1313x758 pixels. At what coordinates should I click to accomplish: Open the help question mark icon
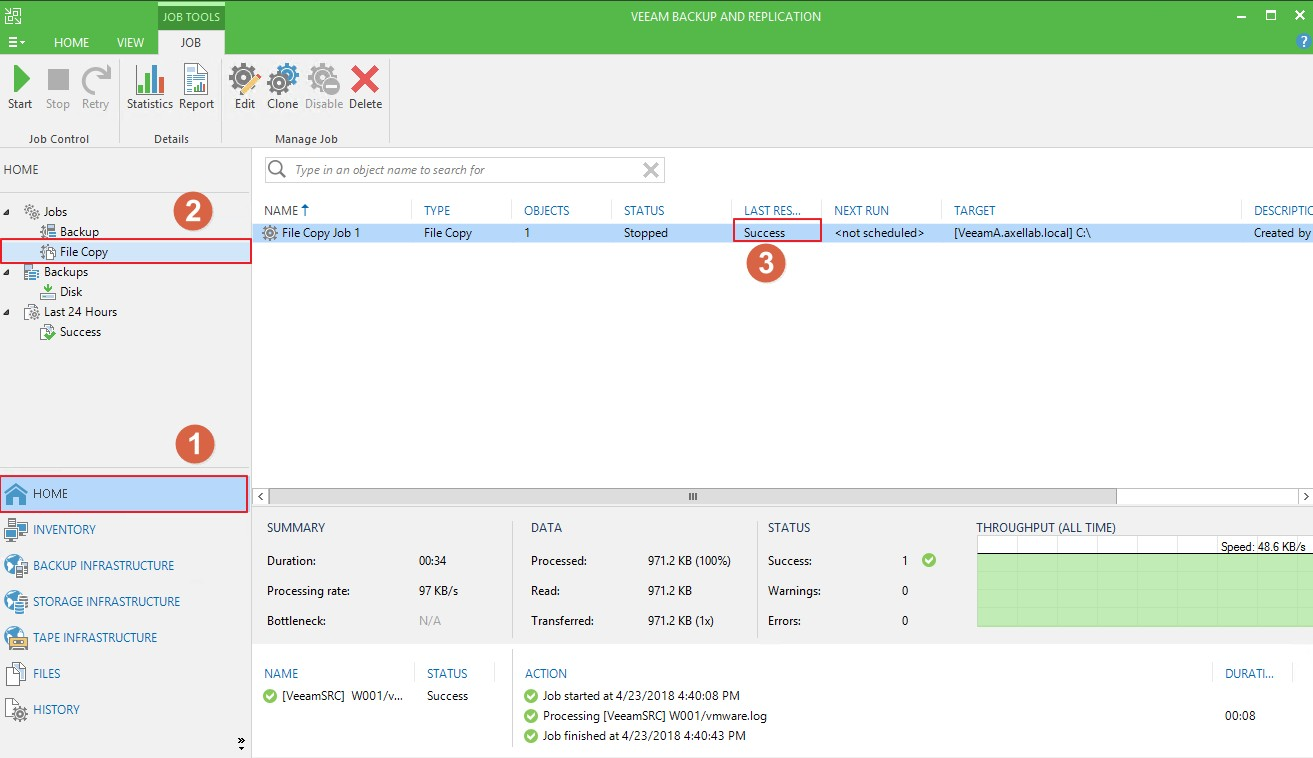(x=1302, y=41)
